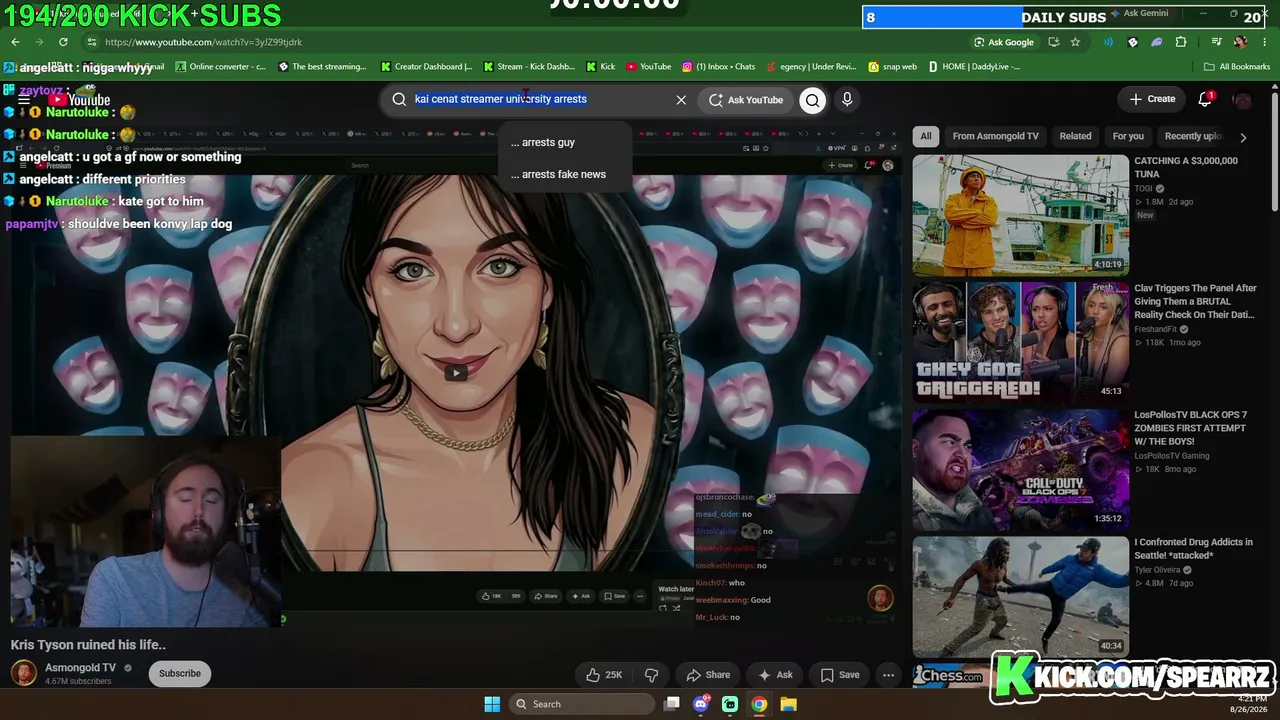
Task: Save the video to a playlist
Action: pyautogui.click(x=839, y=675)
